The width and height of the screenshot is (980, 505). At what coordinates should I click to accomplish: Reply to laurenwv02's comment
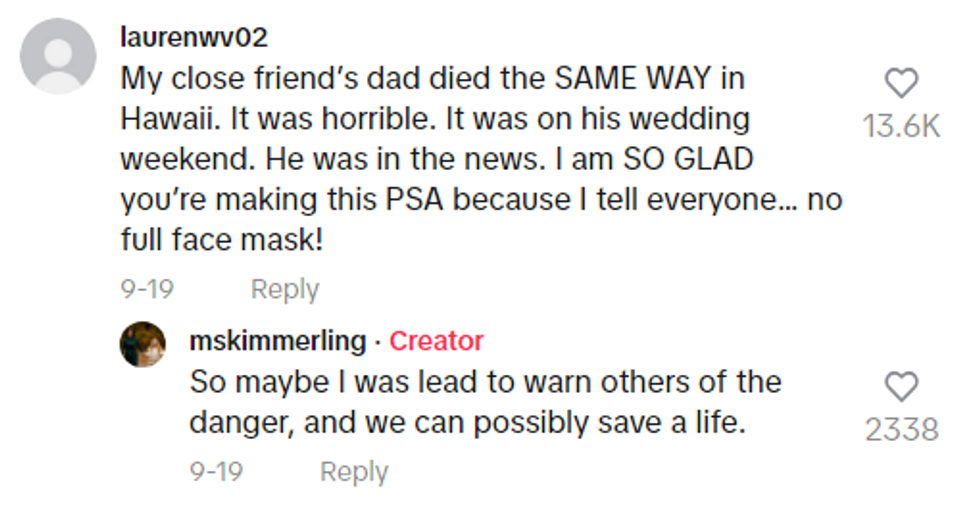(284, 290)
